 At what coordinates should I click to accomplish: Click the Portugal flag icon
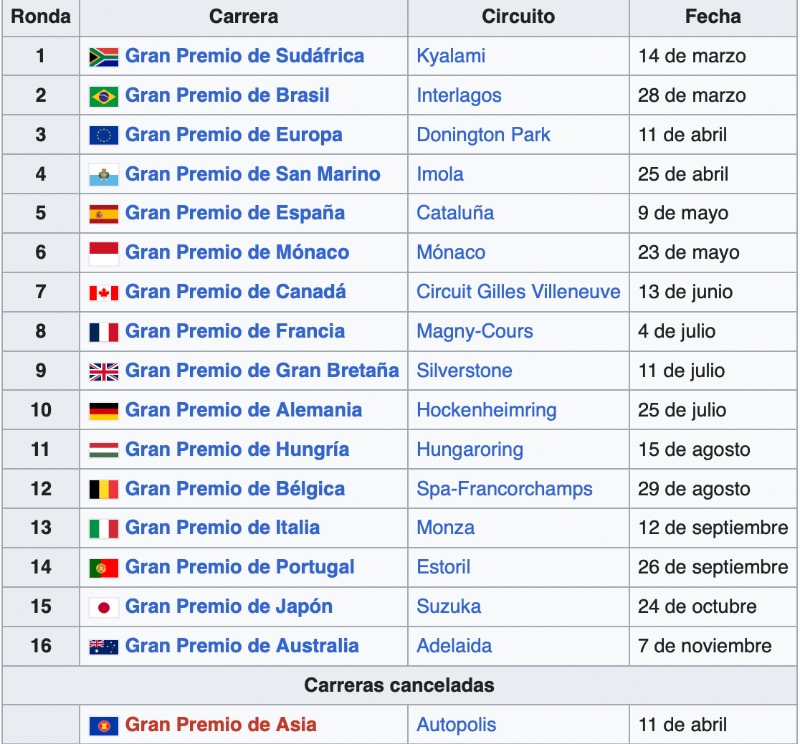(x=104, y=568)
